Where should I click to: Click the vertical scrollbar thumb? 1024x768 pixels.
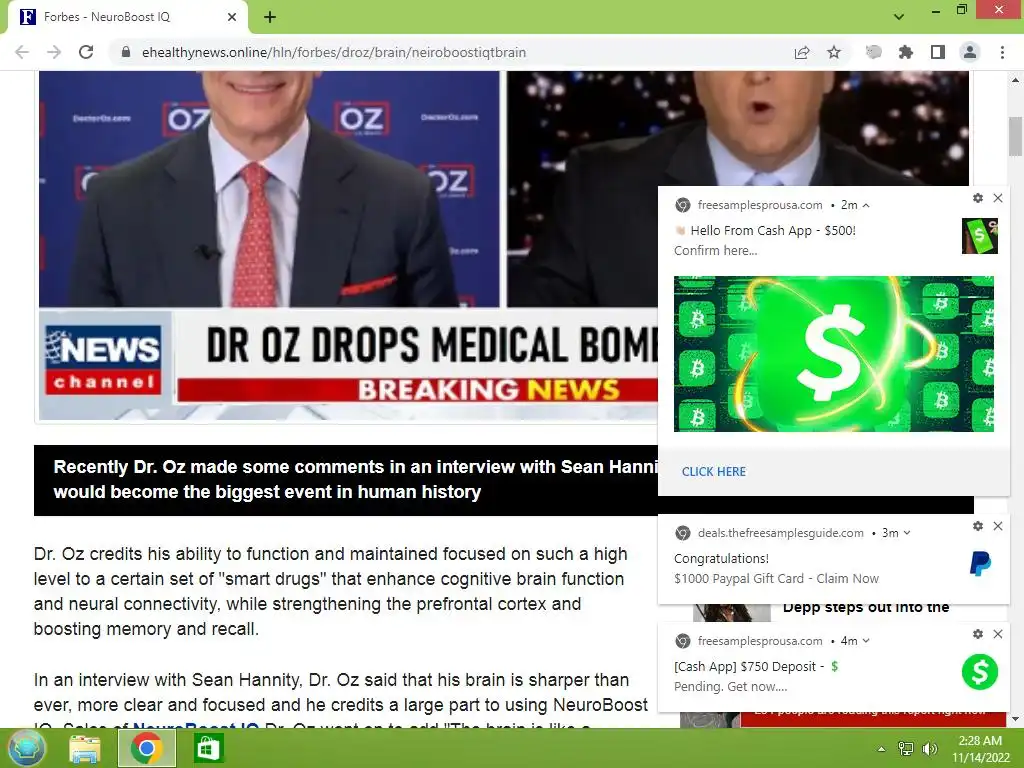[1015, 136]
